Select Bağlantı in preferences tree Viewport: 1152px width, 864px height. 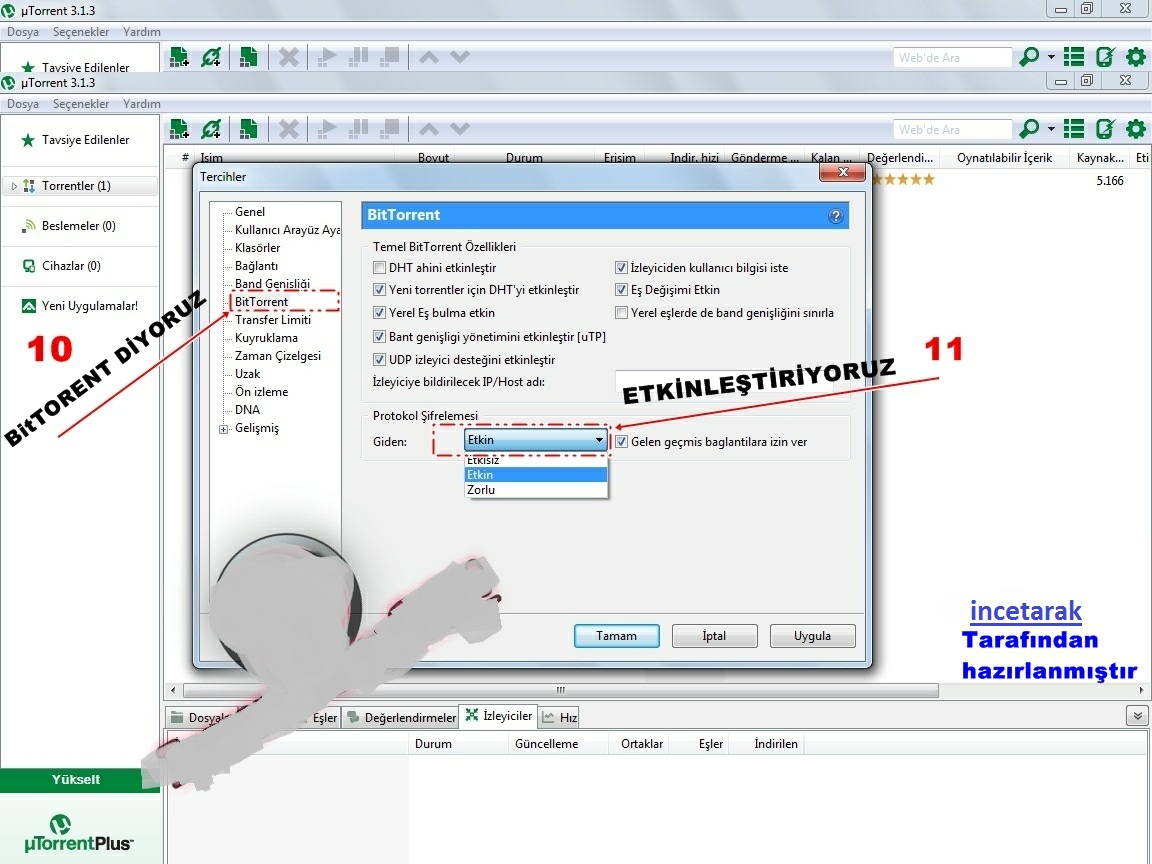pyautogui.click(x=256, y=265)
